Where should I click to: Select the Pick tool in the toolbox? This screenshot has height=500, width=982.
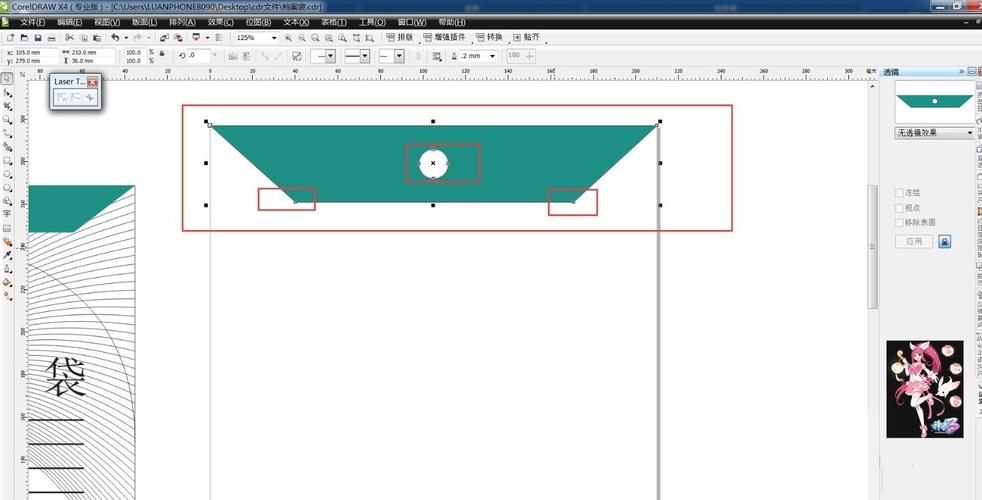click(7, 78)
